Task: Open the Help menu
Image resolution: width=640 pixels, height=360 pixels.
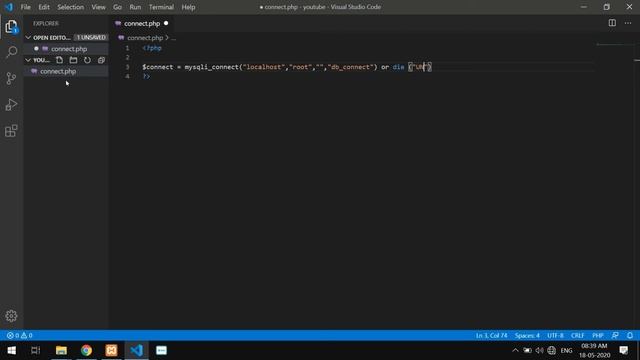Action: (x=188, y=7)
